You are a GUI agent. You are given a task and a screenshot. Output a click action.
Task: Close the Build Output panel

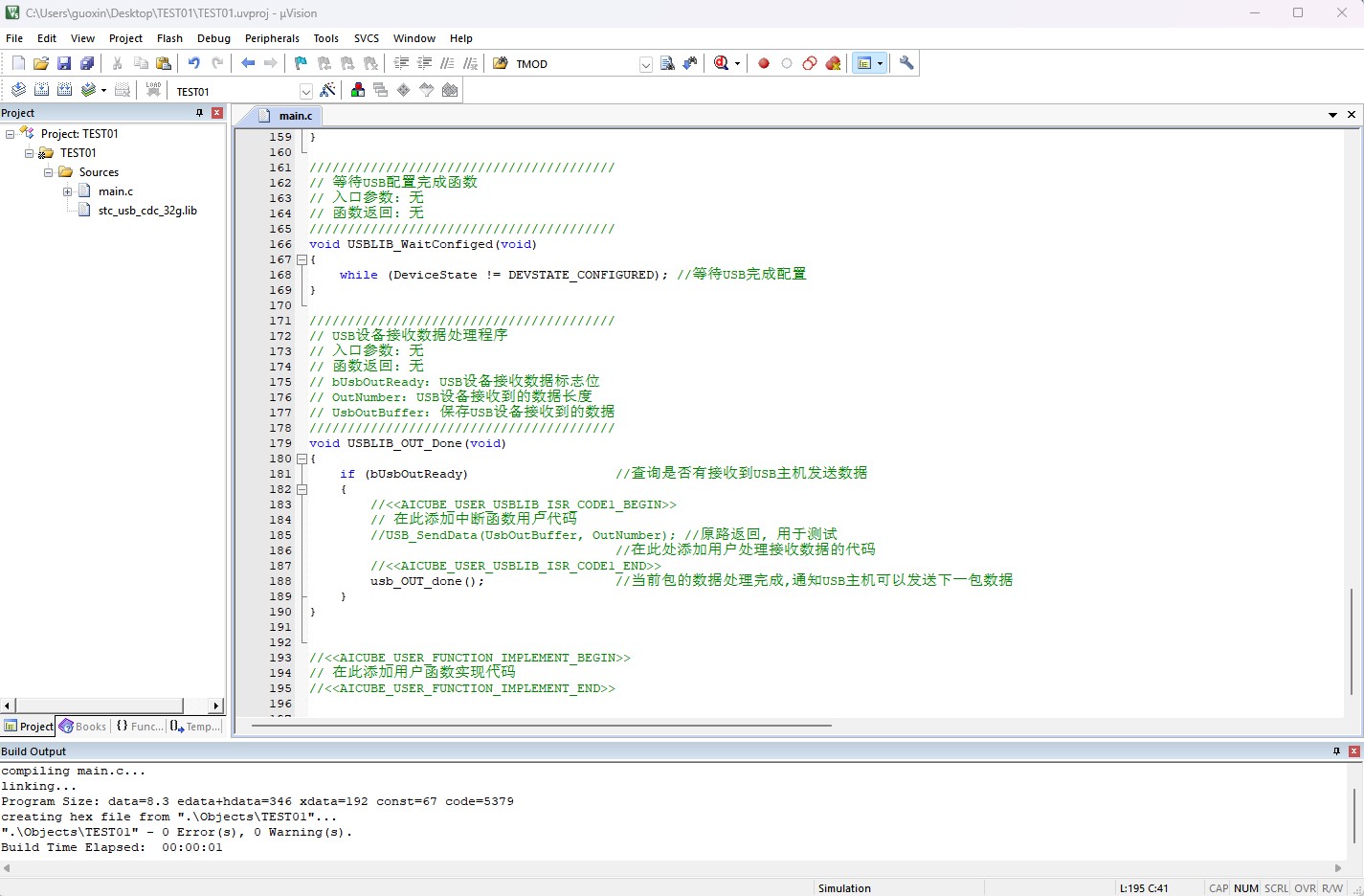click(1354, 751)
